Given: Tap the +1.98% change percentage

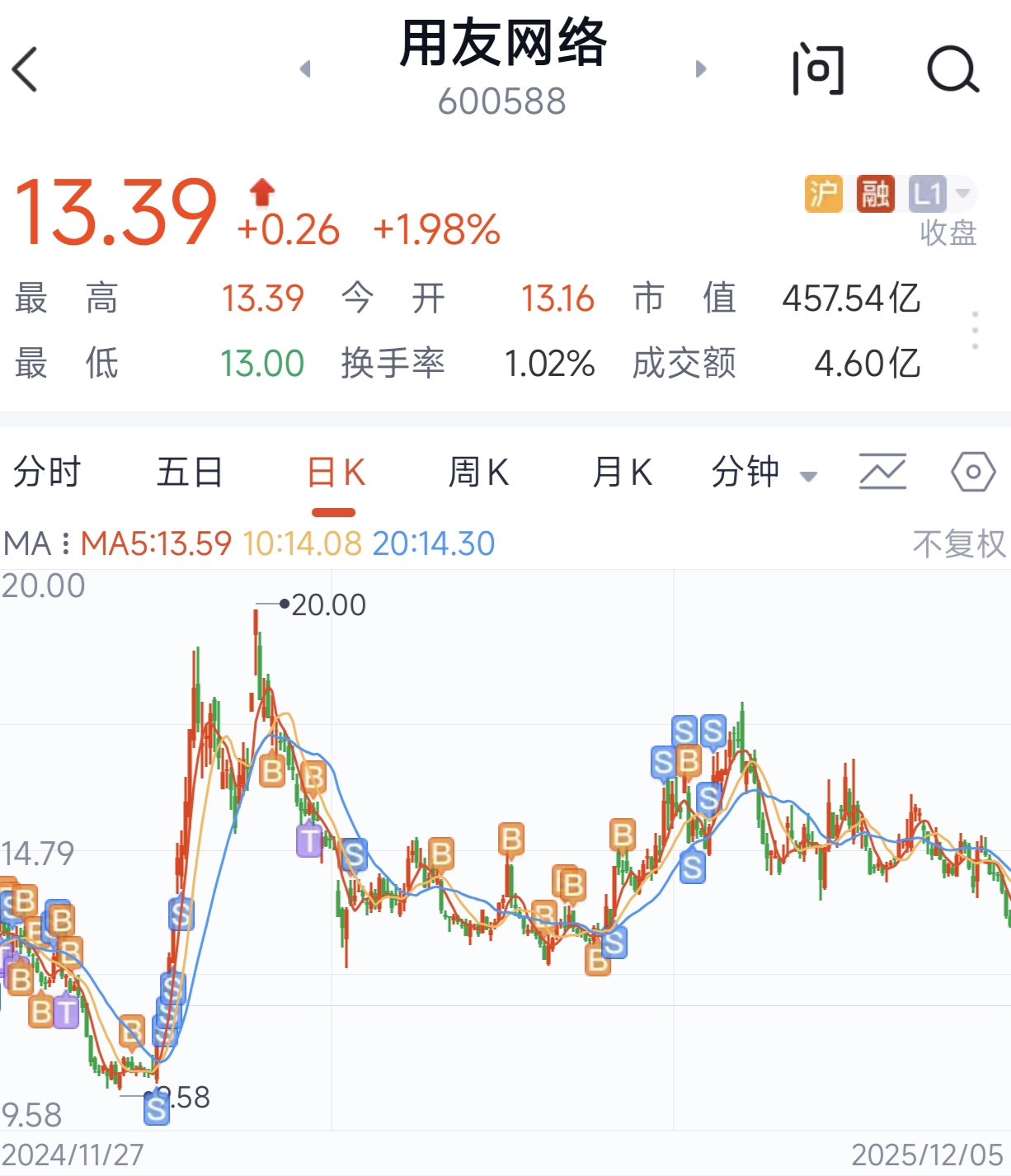Looking at the screenshot, I should click(436, 229).
